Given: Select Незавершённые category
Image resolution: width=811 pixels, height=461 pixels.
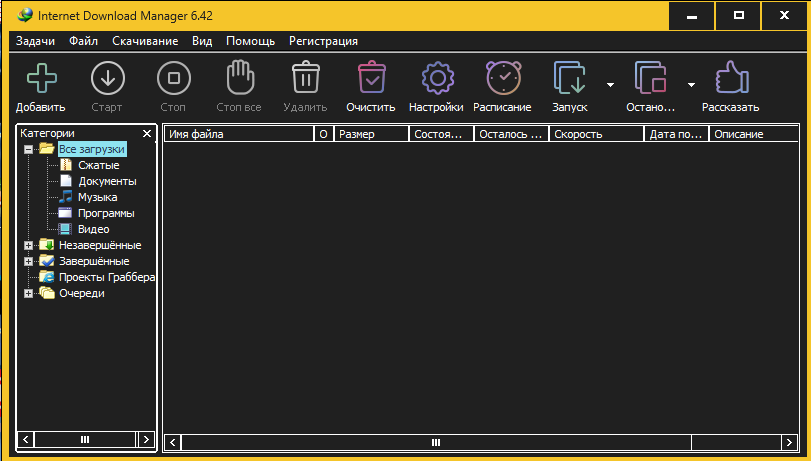Looking at the screenshot, I should (x=100, y=245).
